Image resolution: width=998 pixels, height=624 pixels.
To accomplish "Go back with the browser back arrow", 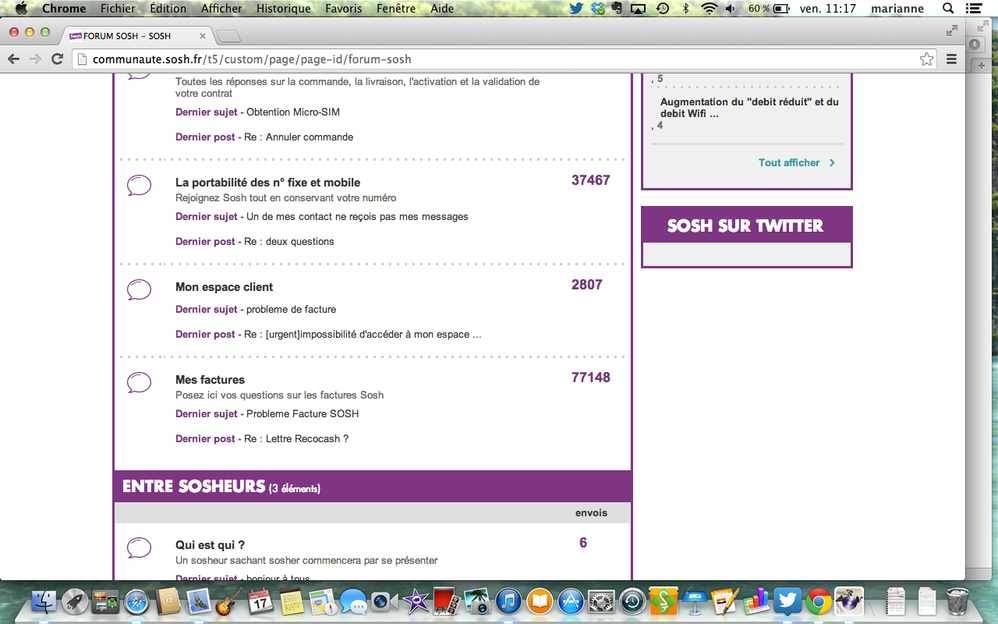I will coord(14,59).
